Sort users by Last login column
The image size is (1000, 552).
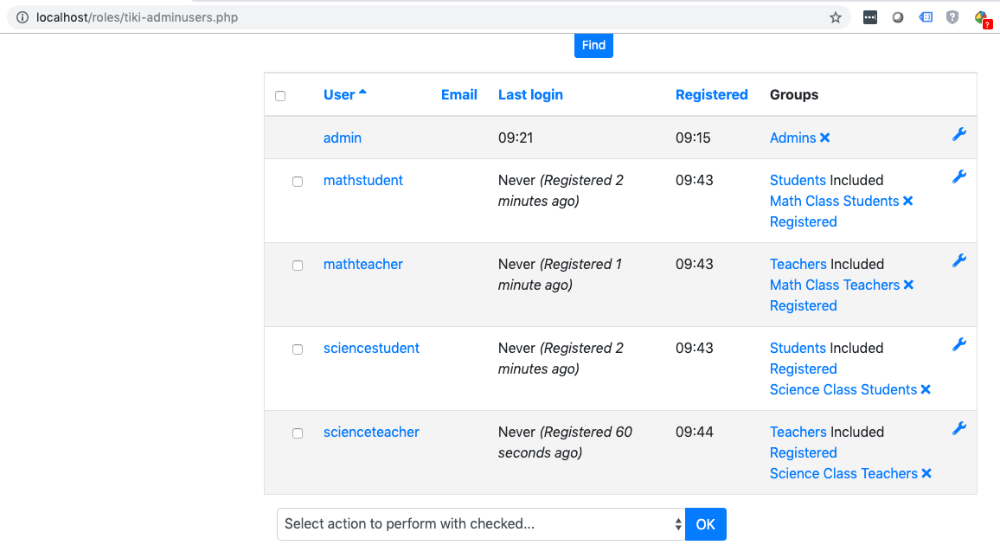(531, 94)
